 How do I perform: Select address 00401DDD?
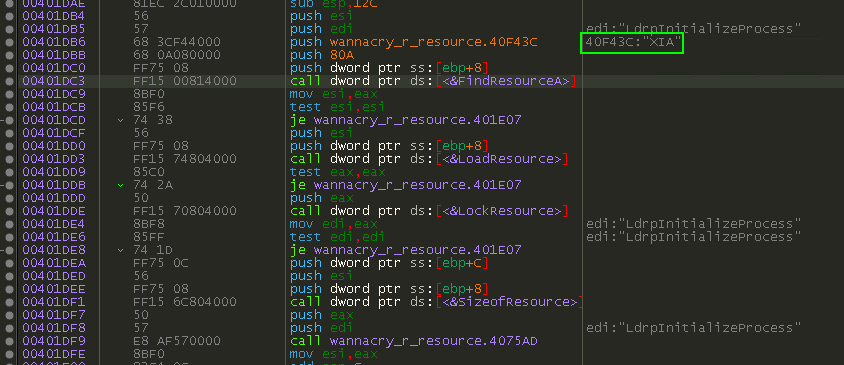(x=54, y=198)
